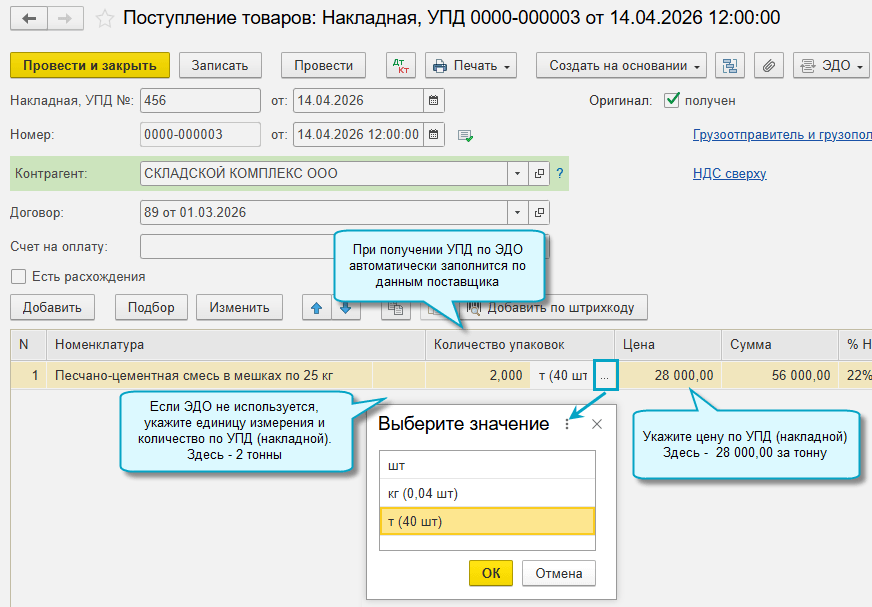Viewport: 872px width, 607px height.
Task: Click N column header
Action: click(x=28, y=344)
